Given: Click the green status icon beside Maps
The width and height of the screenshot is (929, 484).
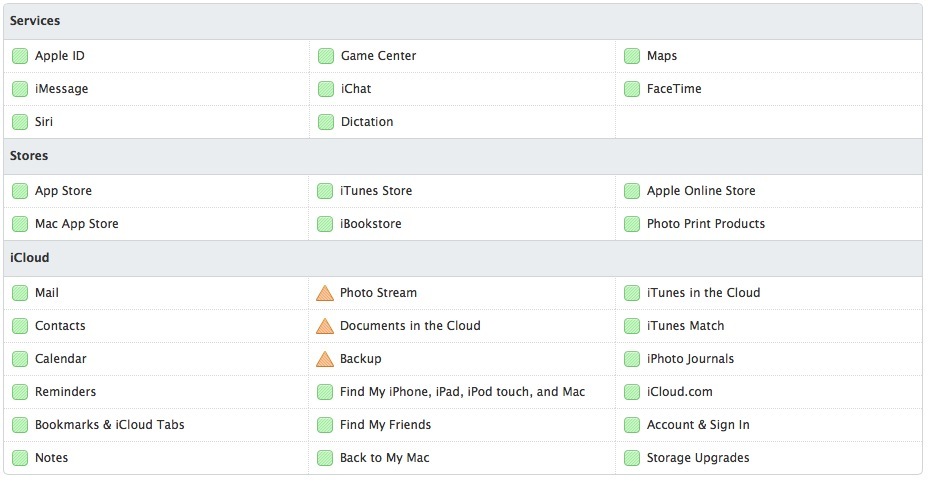Looking at the screenshot, I should coord(632,56).
